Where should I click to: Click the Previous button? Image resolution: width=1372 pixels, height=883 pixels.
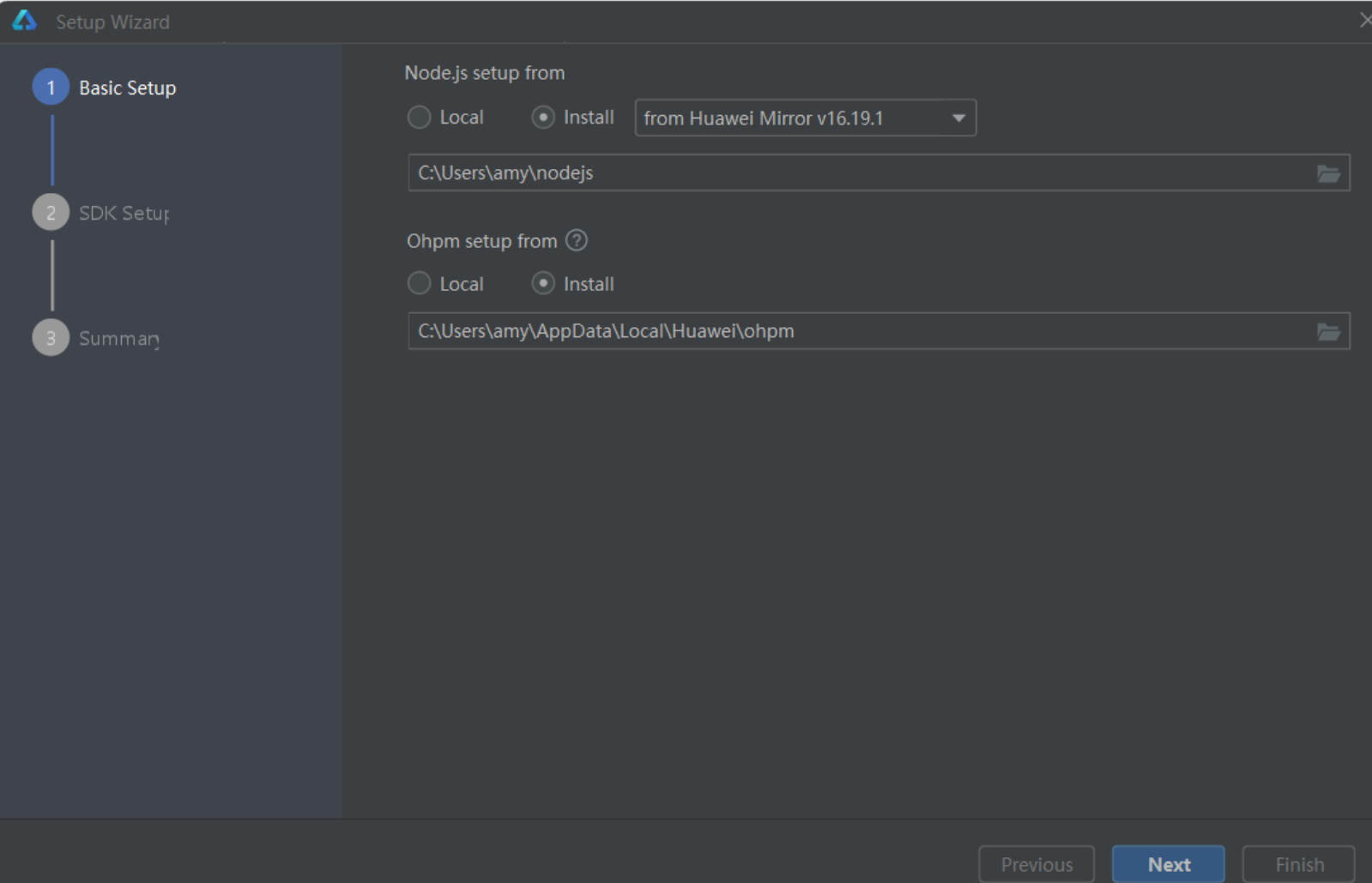point(1037,864)
